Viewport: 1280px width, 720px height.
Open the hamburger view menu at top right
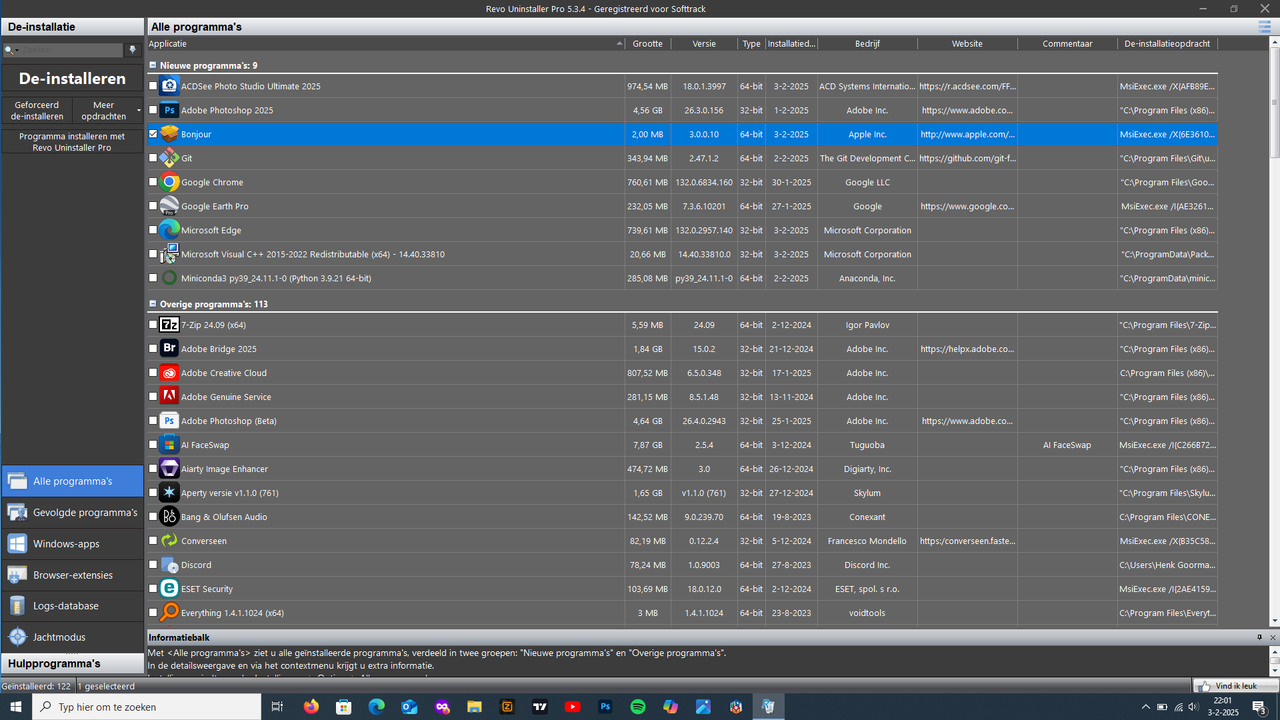pyautogui.click(x=1265, y=27)
